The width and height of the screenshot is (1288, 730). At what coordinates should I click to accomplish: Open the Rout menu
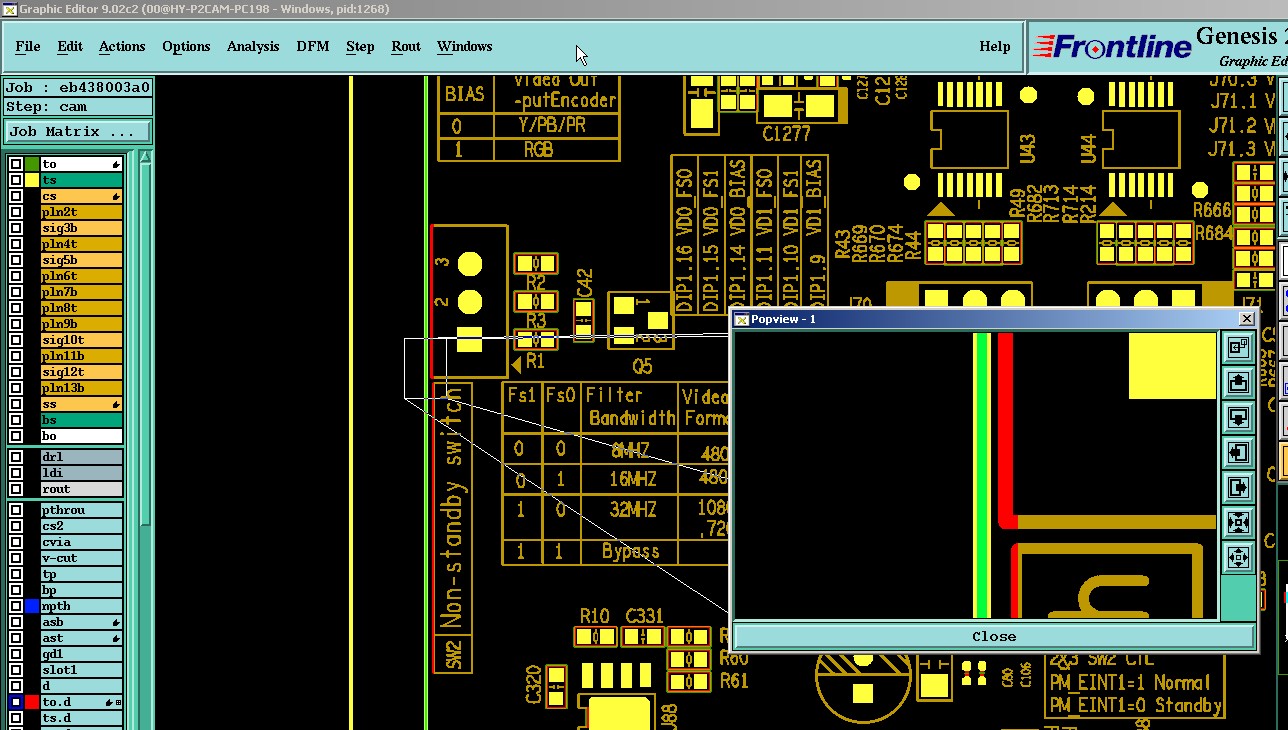coord(406,46)
